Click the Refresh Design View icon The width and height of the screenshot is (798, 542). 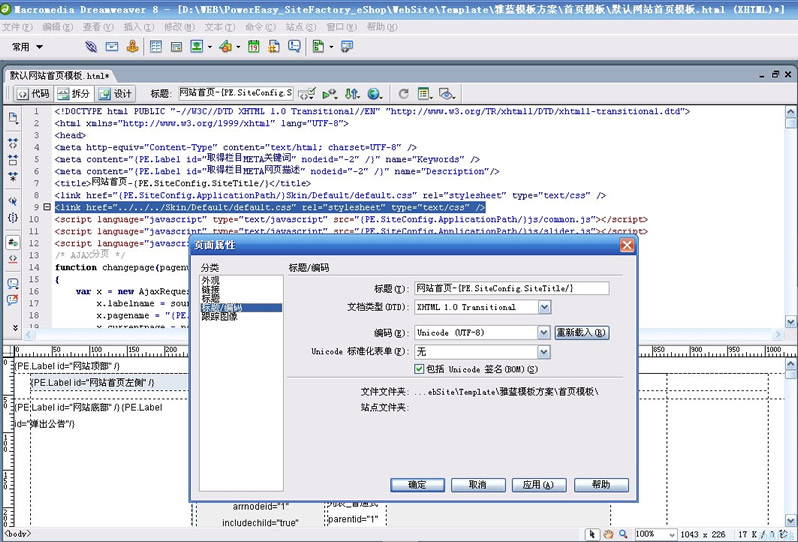(x=404, y=94)
